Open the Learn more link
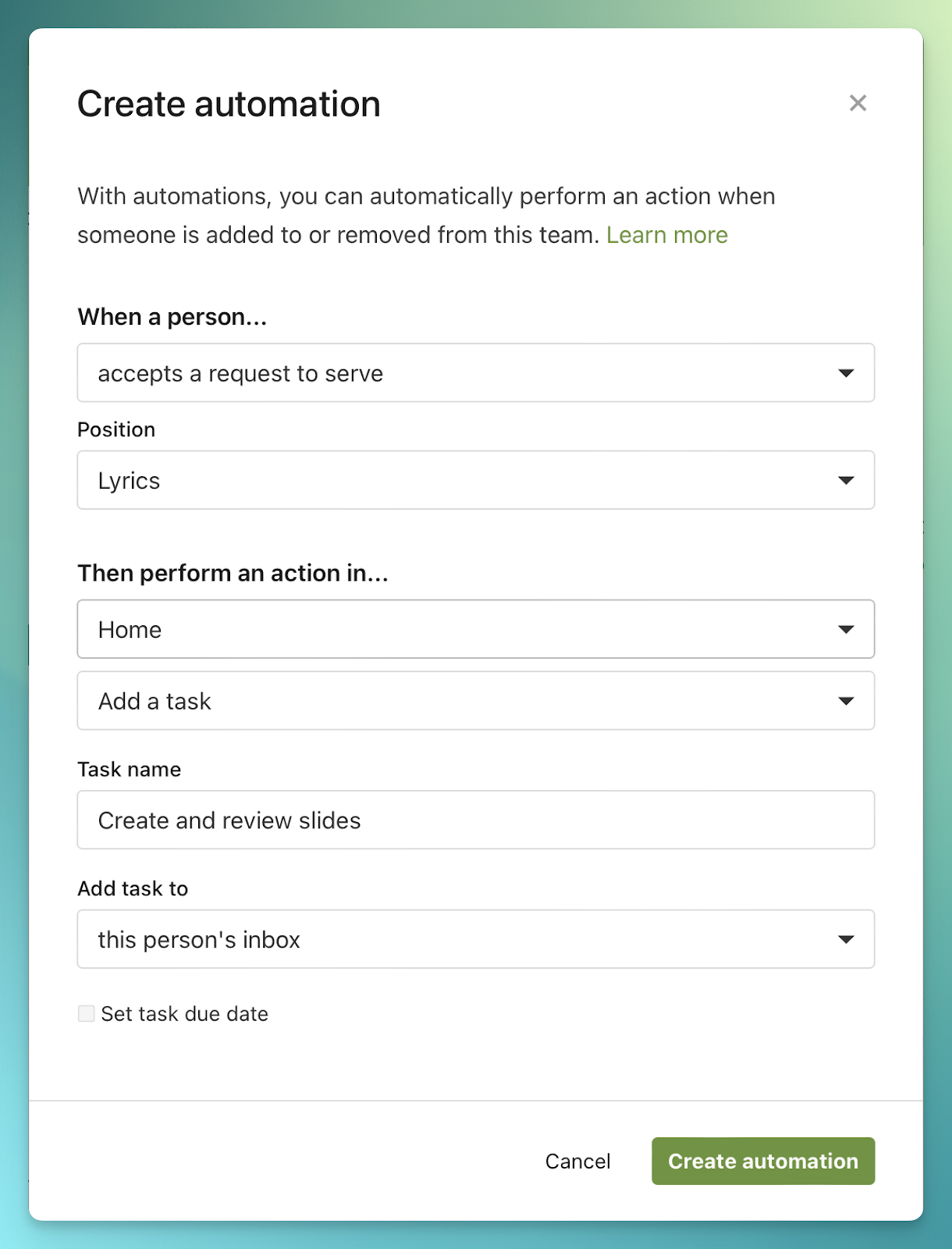Image resolution: width=952 pixels, height=1249 pixels. (x=666, y=235)
